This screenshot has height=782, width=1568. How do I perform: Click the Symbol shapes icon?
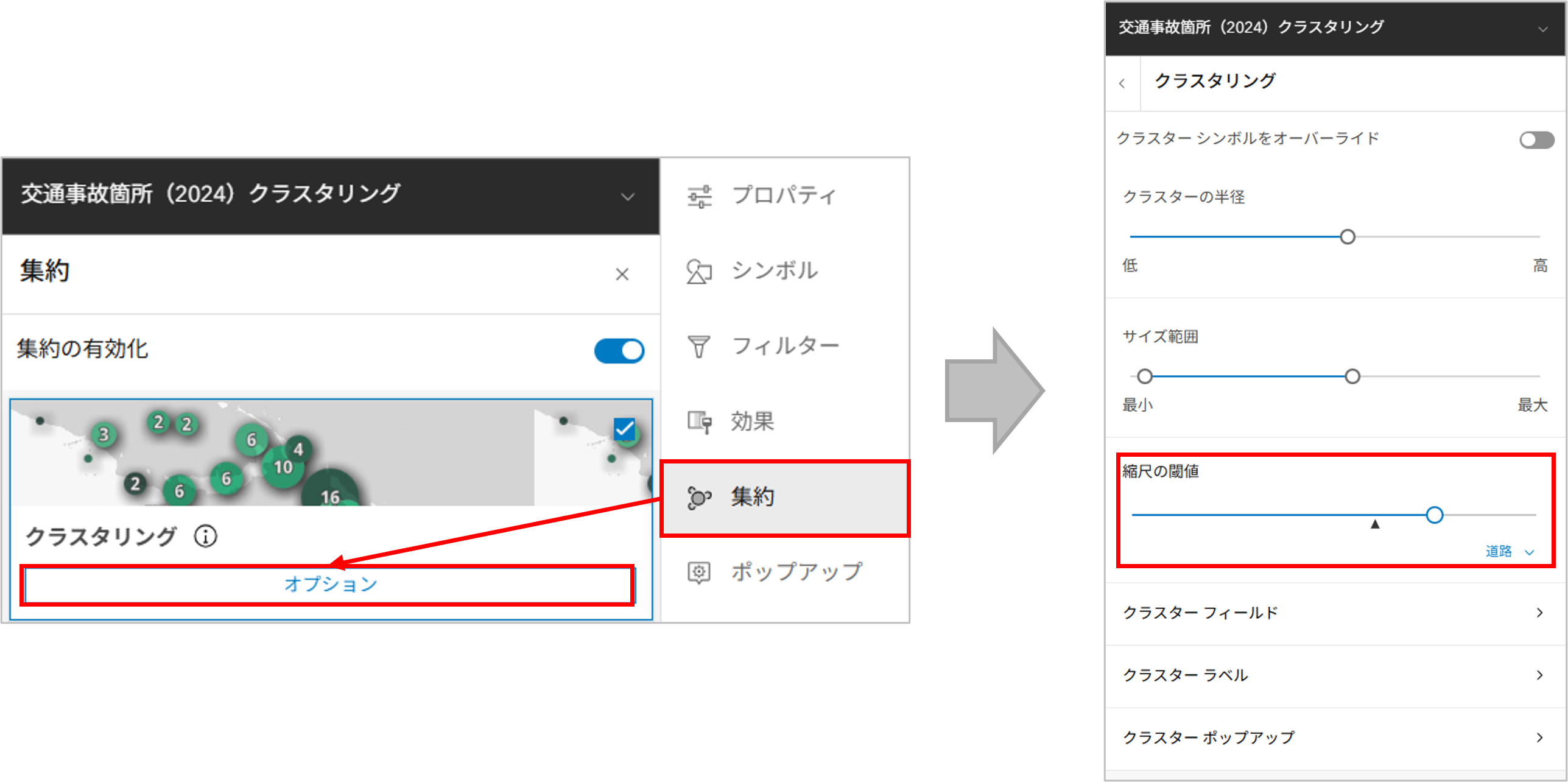(699, 272)
